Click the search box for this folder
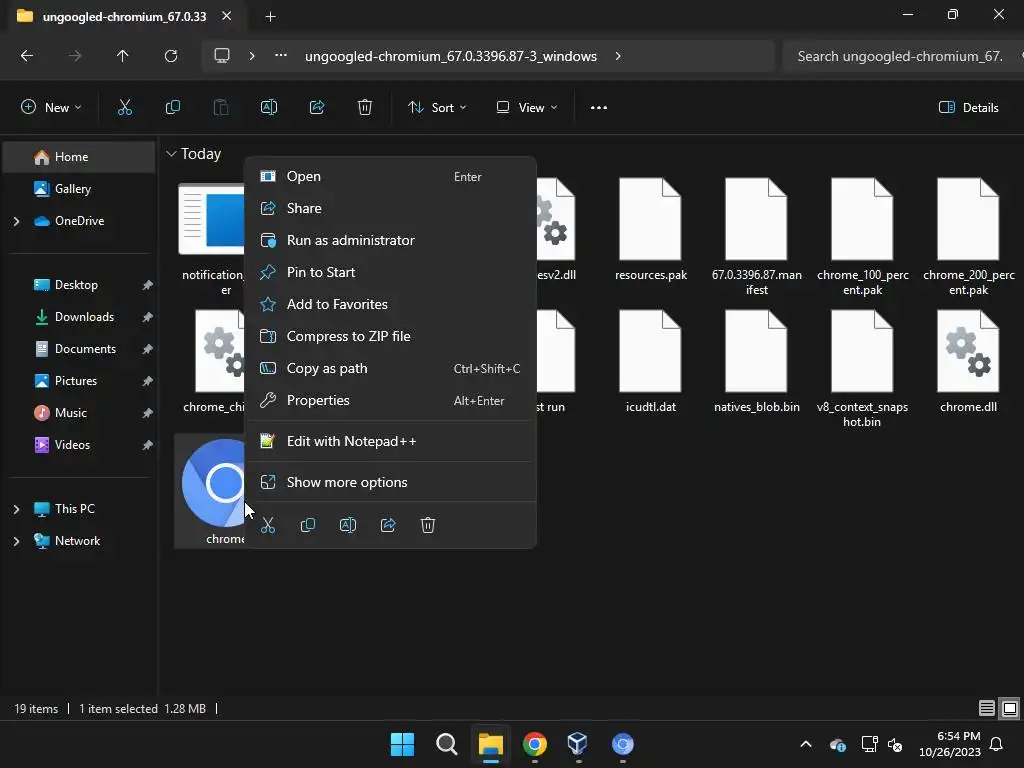 pos(903,56)
